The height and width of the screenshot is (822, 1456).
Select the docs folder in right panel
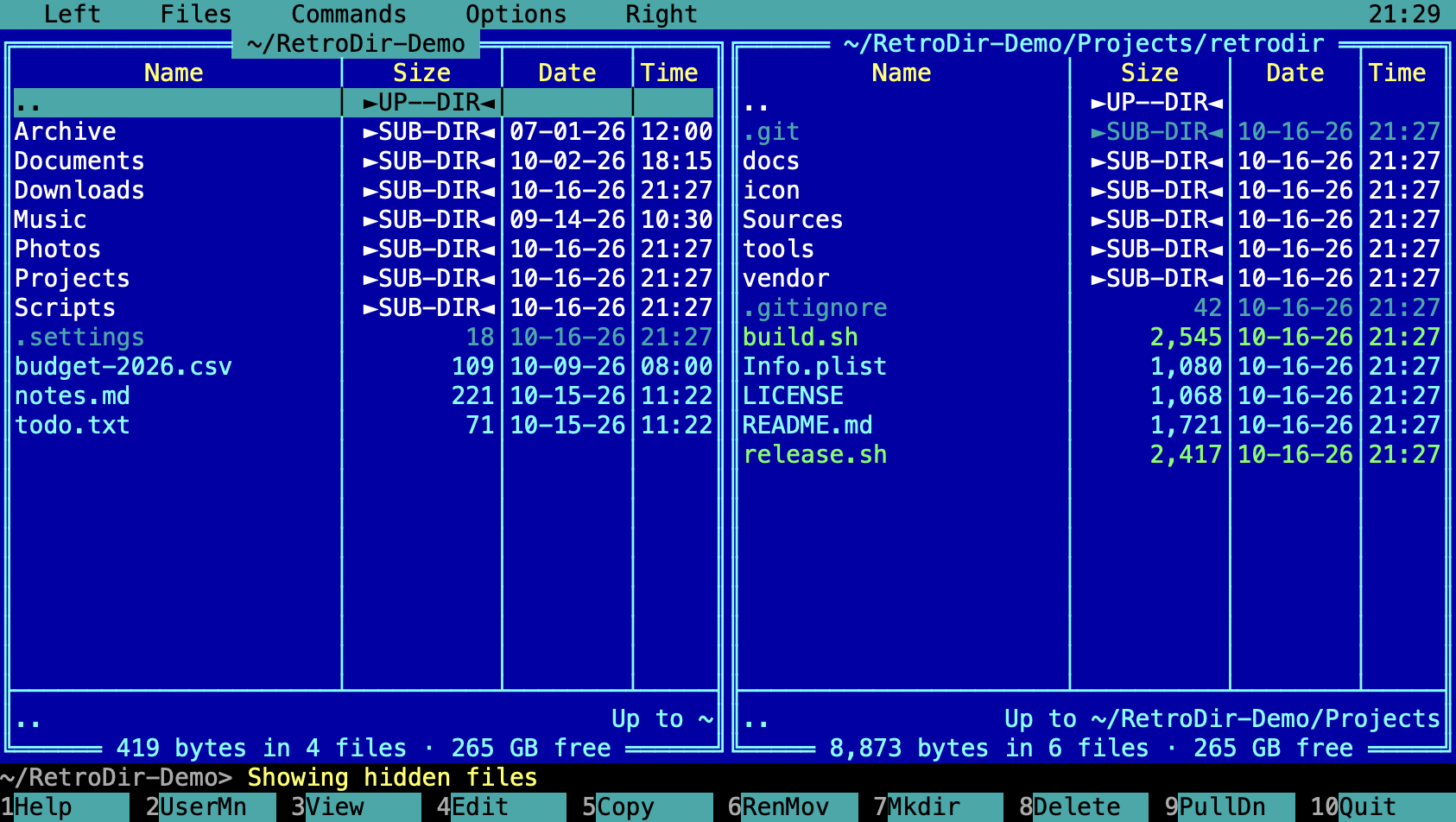click(x=1092, y=161)
